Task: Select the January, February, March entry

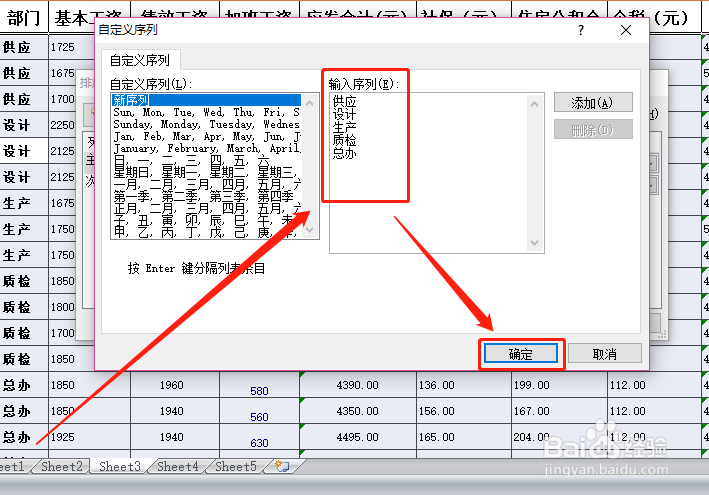Action: (x=207, y=148)
